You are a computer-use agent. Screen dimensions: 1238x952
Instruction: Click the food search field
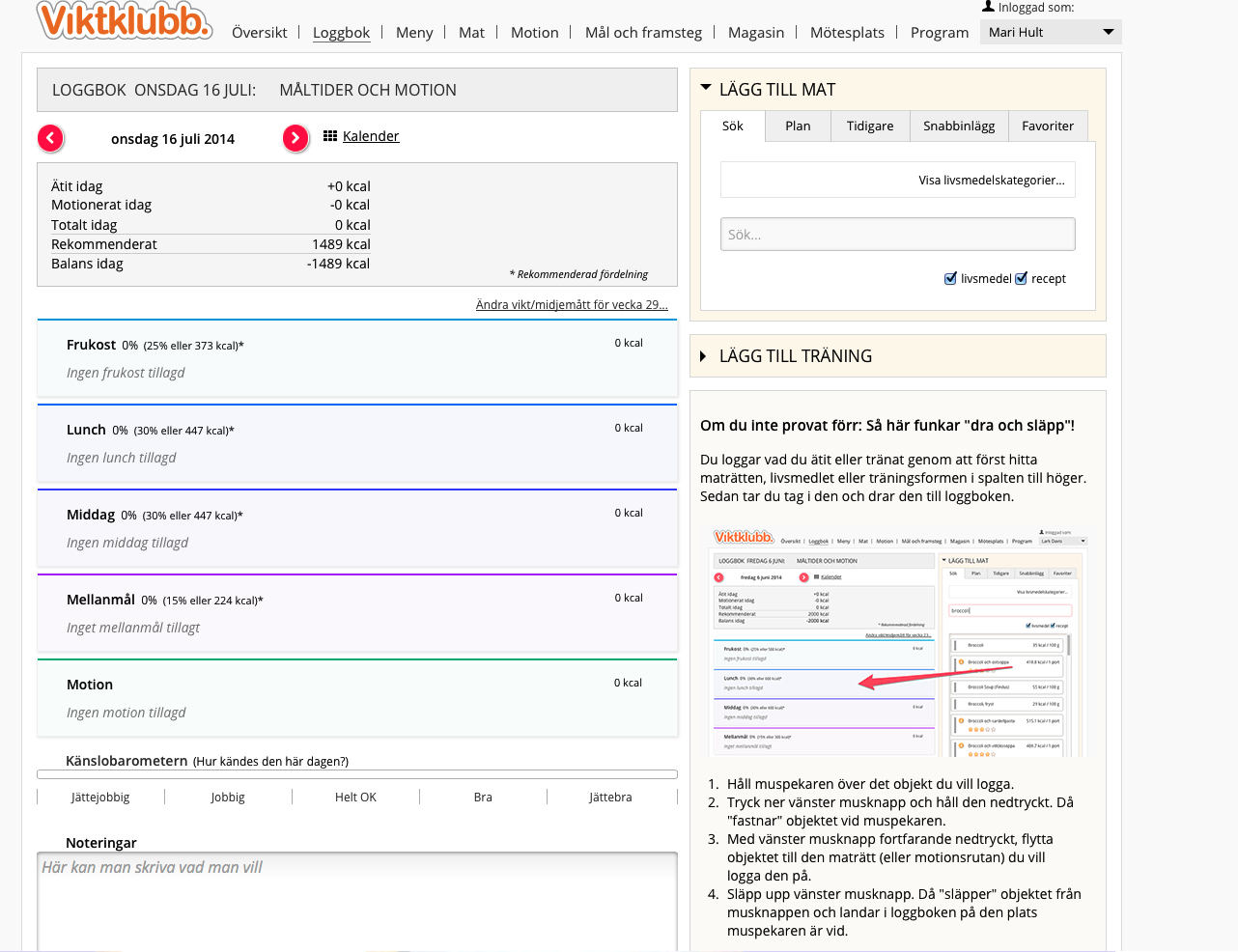point(897,235)
